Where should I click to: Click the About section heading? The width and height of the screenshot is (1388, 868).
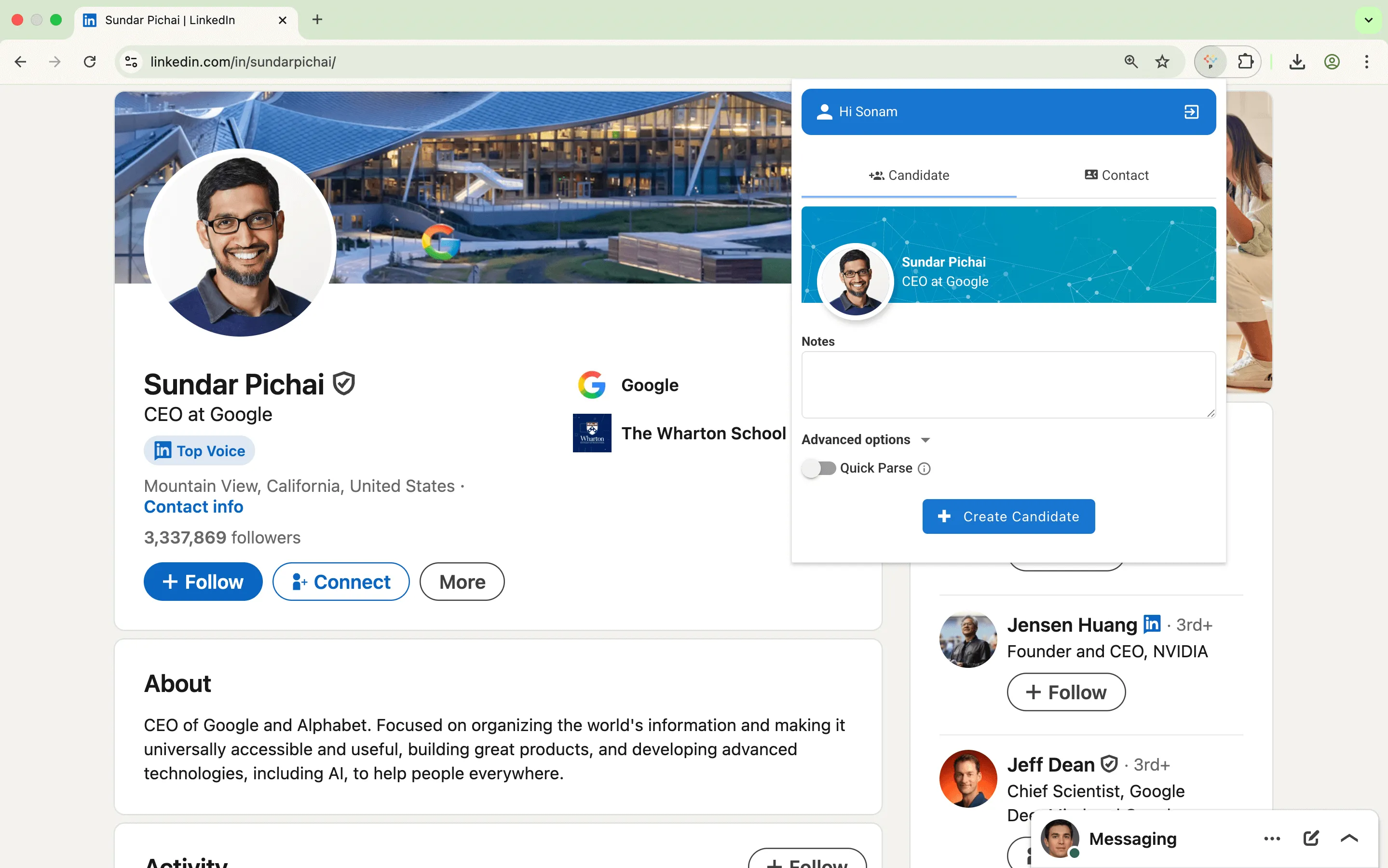pos(177,684)
